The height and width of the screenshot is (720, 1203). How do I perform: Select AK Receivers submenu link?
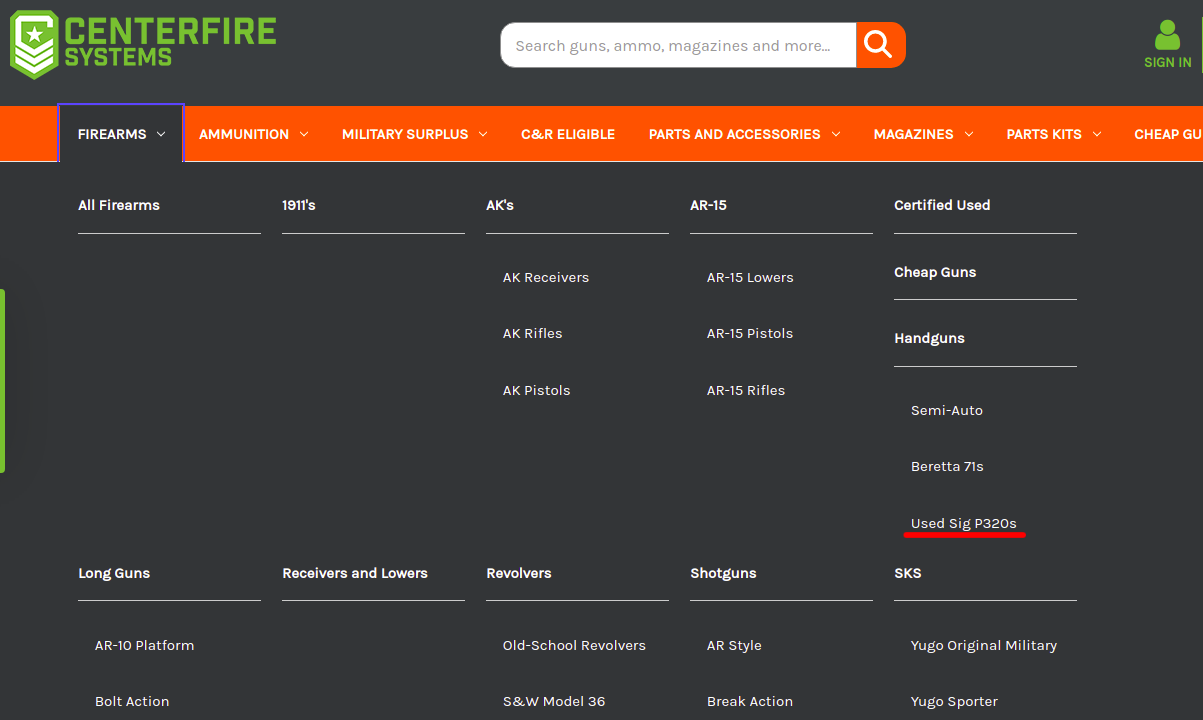coord(546,277)
